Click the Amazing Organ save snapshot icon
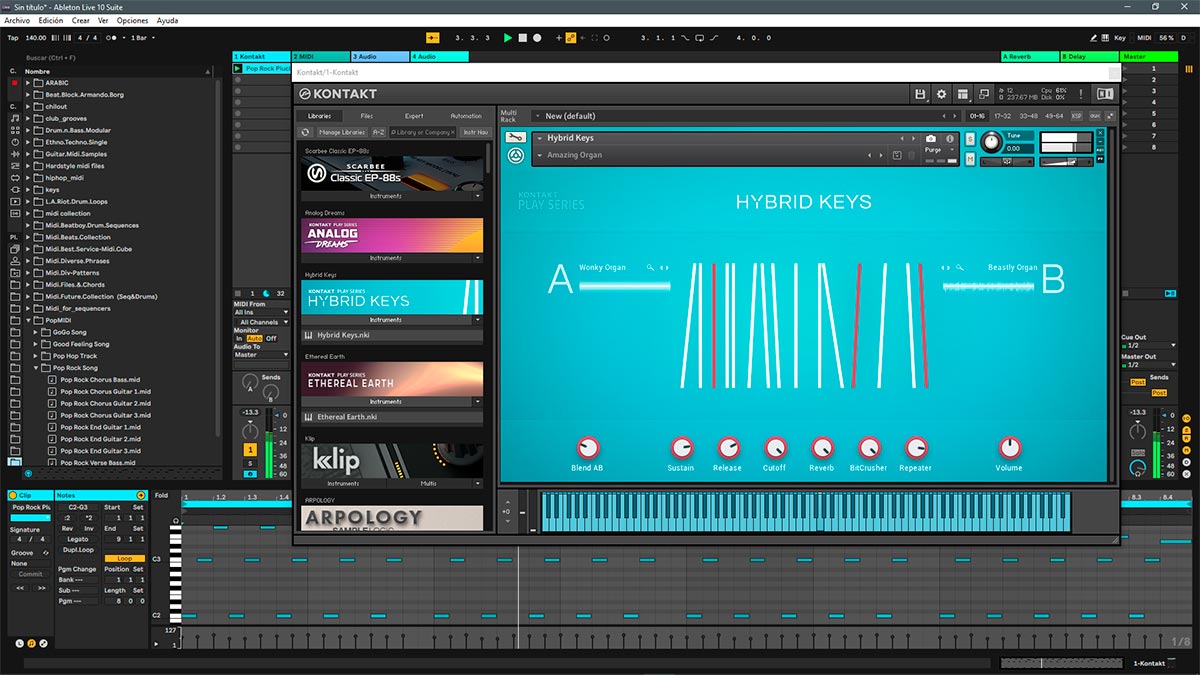 point(897,155)
